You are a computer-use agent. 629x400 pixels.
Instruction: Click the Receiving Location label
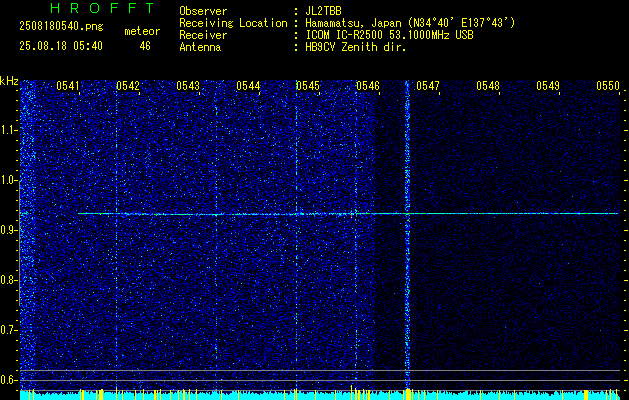233,23
